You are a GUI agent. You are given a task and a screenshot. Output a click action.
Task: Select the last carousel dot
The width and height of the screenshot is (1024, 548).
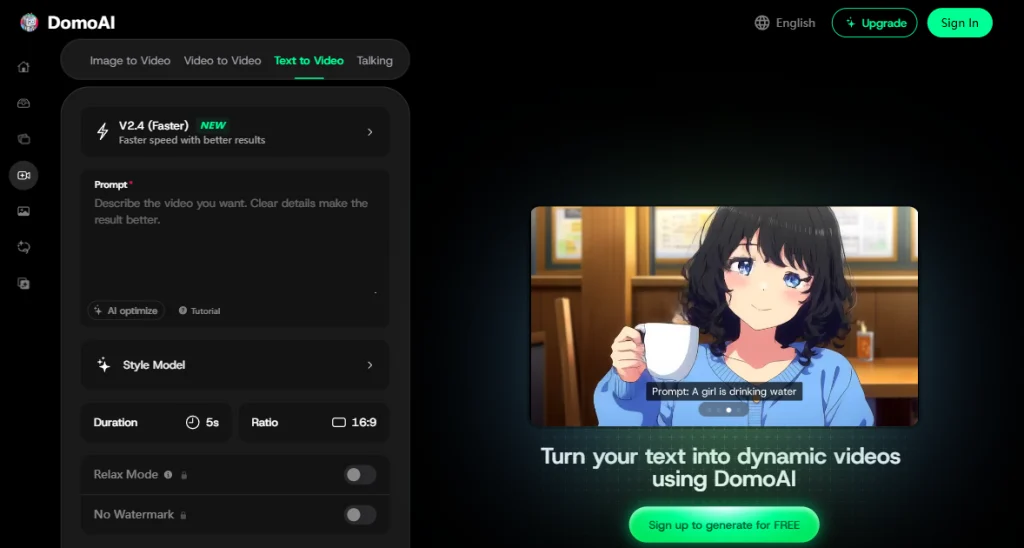coord(739,410)
